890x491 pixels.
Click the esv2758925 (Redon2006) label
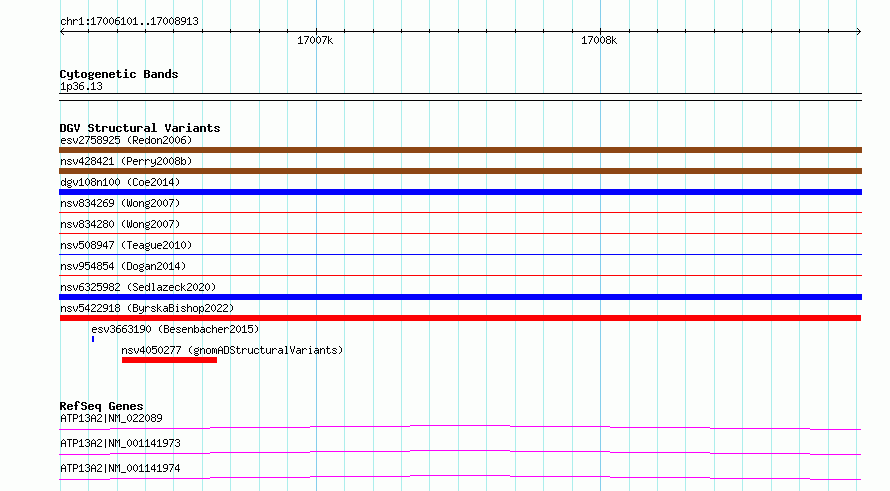[126, 140]
